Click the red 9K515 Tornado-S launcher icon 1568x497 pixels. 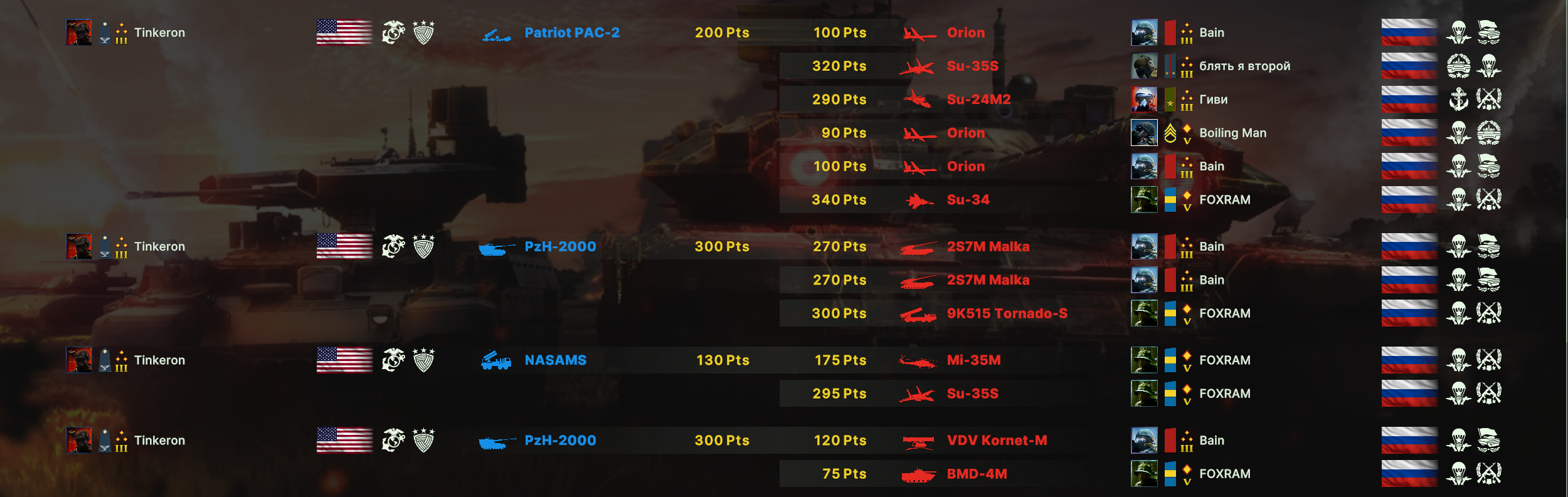pyautogui.click(x=918, y=315)
